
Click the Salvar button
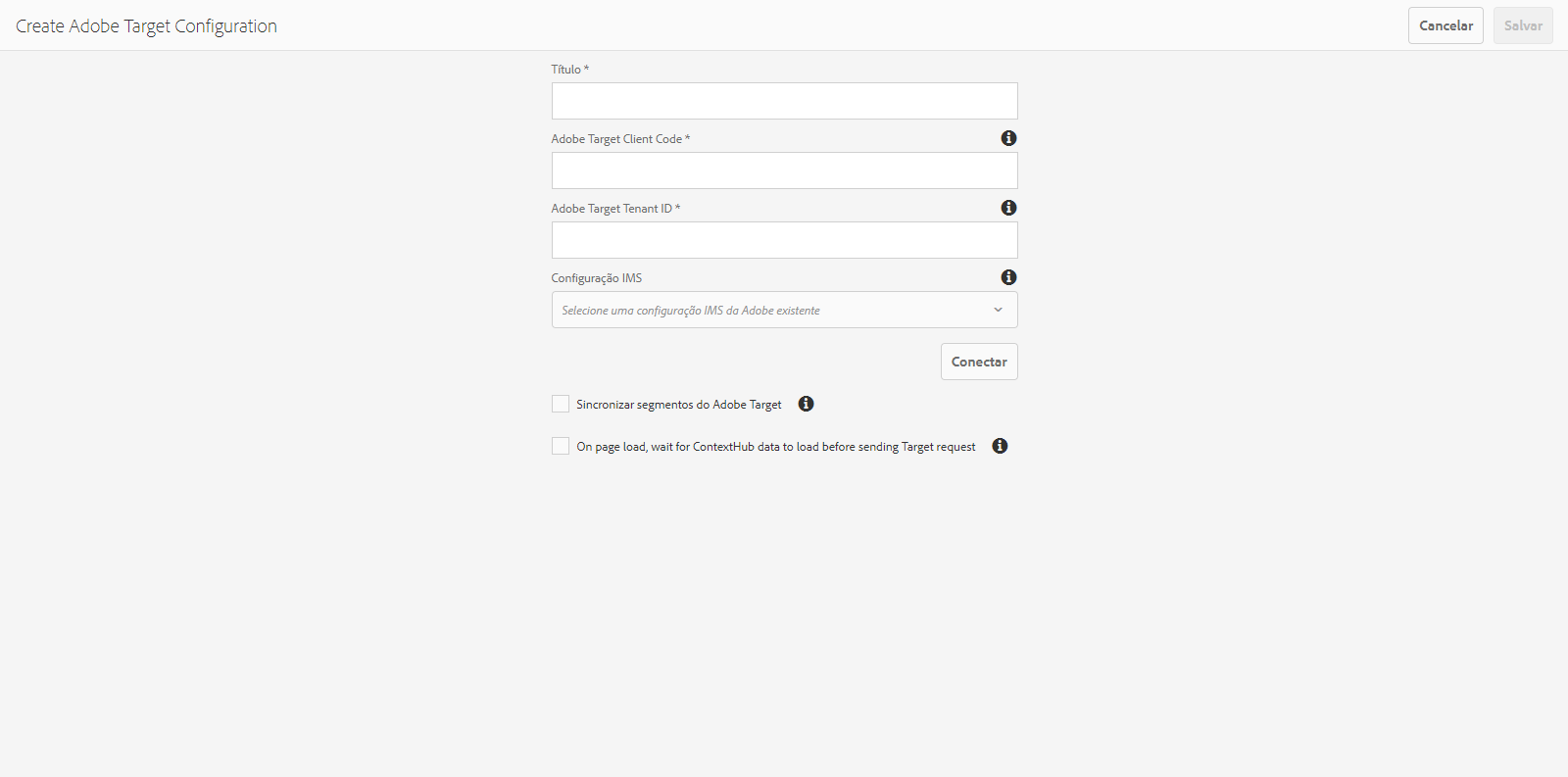click(1523, 25)
